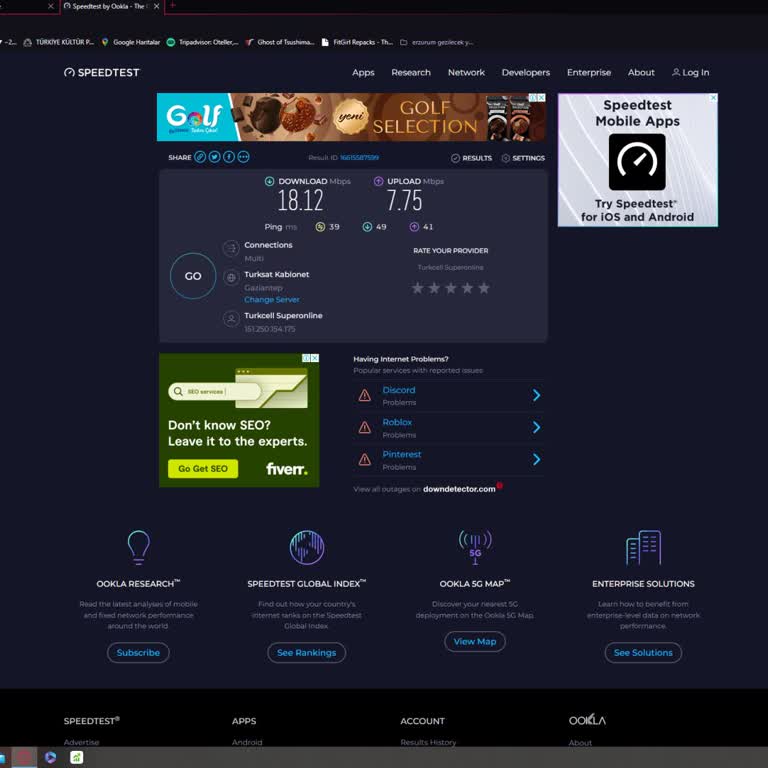Click the upload ping icon showing 41

(x=414, y=227)
